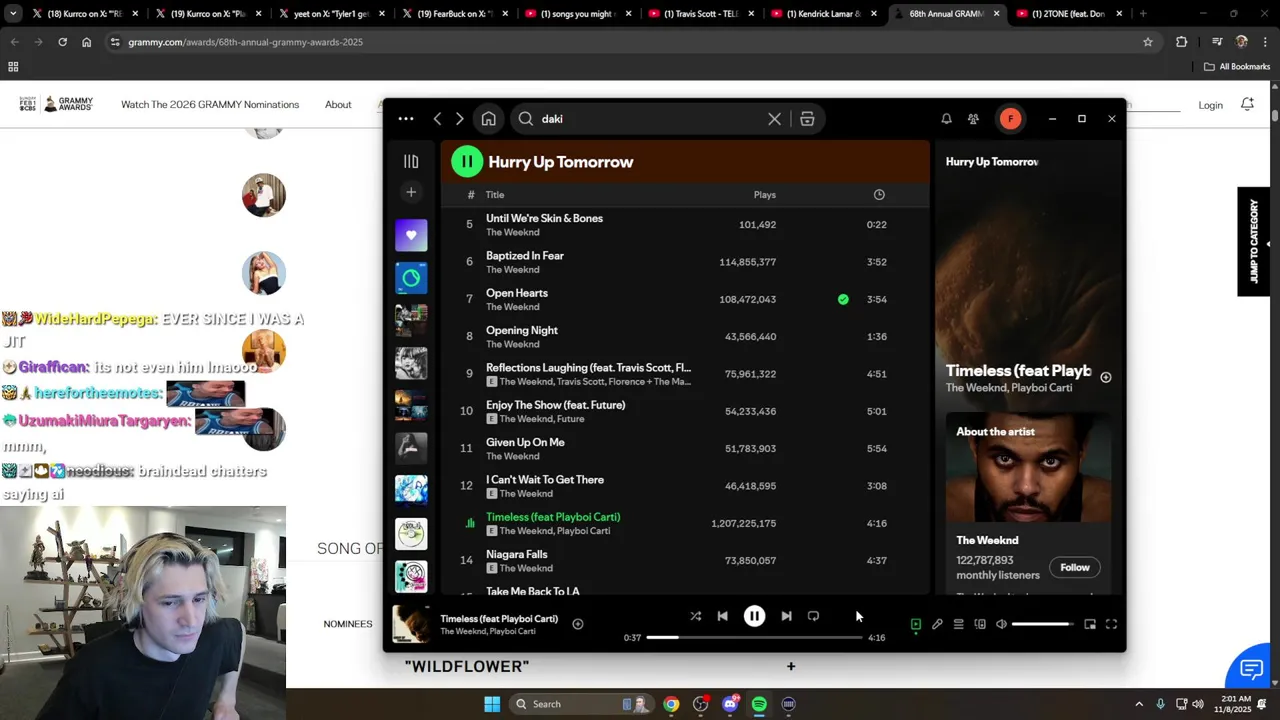This screenshot has width=1280, height=720.
Task: Open the Spotify profile avatar menu
Action: (1010, 119)
